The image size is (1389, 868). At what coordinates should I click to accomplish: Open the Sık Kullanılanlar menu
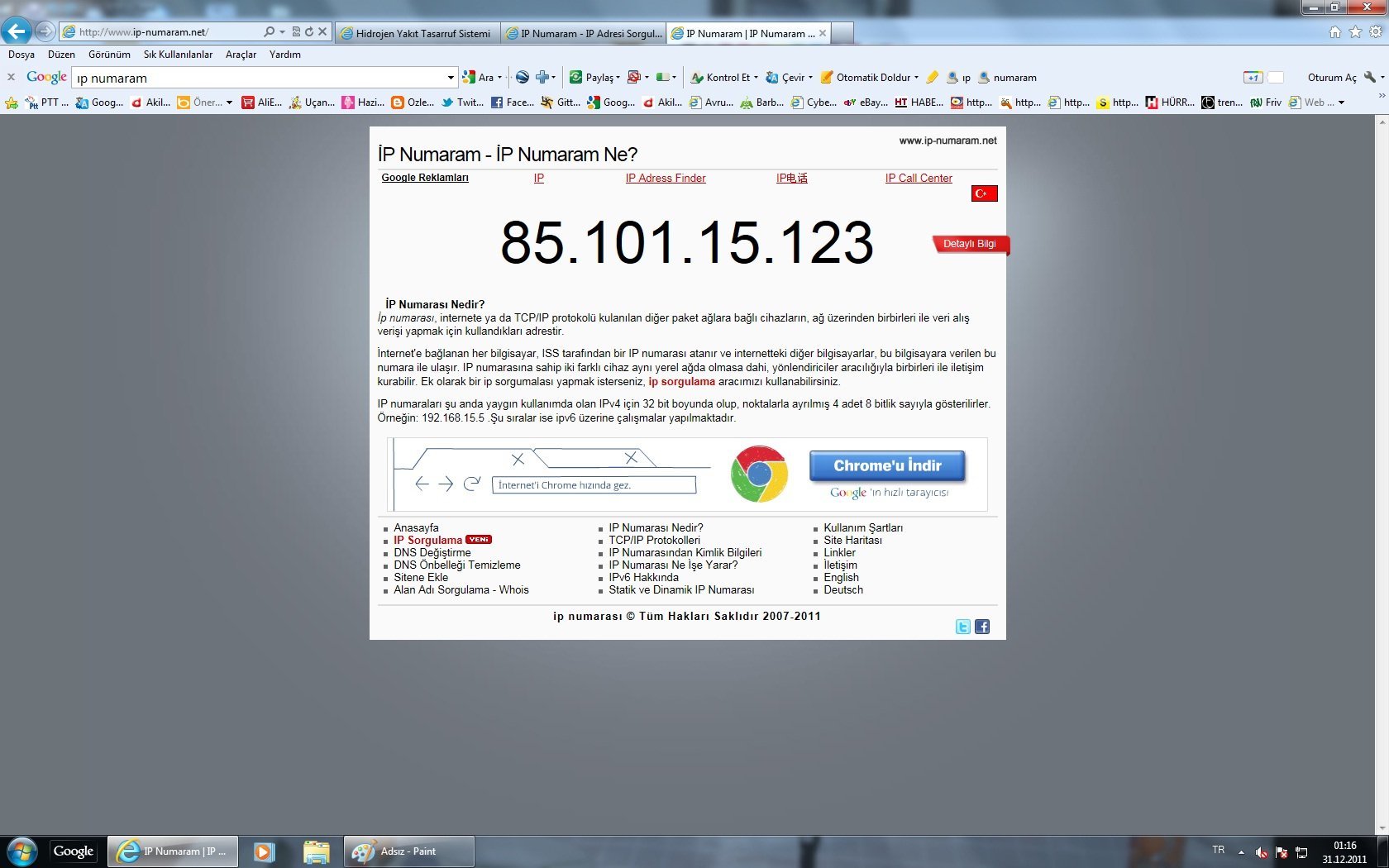coord(178,55)
